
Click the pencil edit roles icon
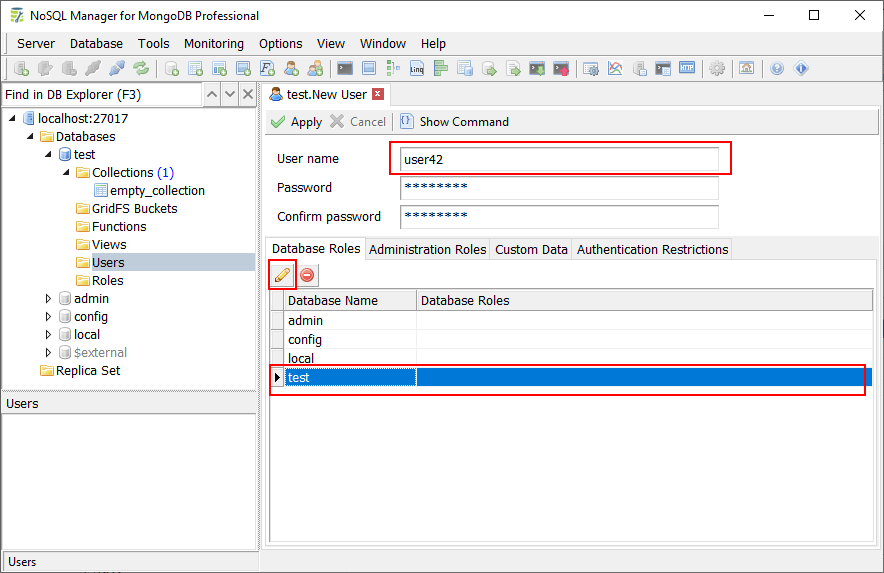click(x=283, y=274)
